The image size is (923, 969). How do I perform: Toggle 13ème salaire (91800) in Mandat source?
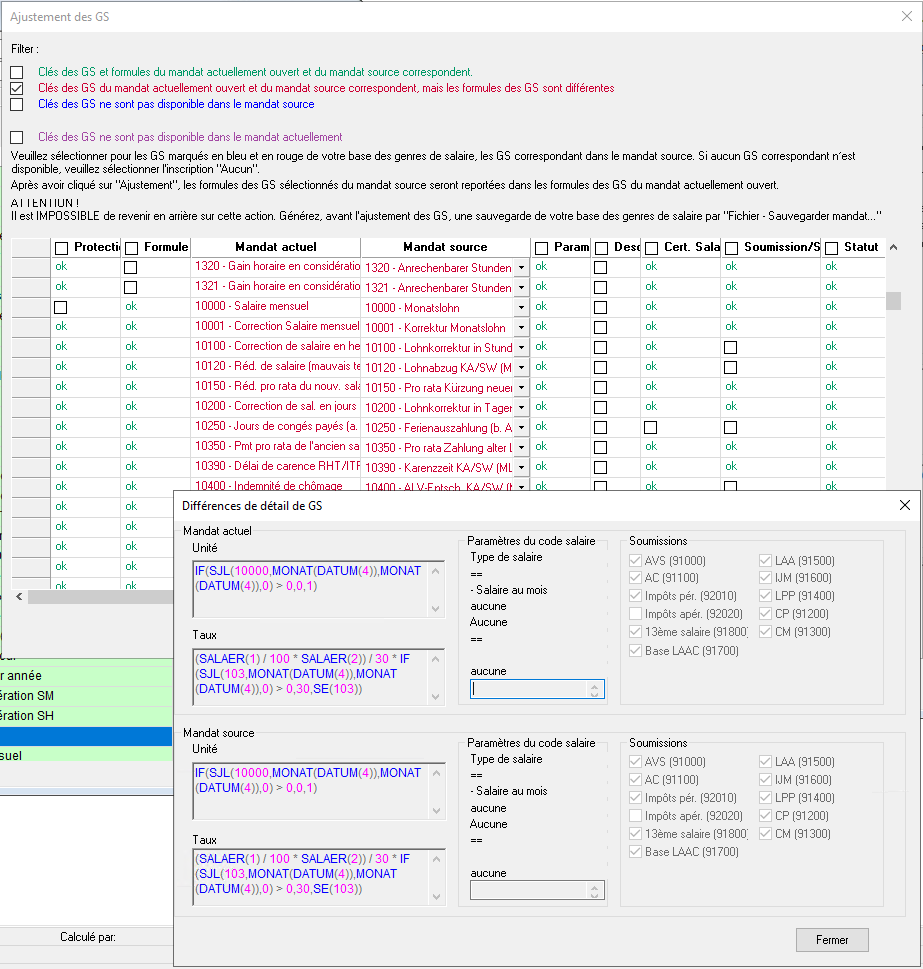coord(635,834)
